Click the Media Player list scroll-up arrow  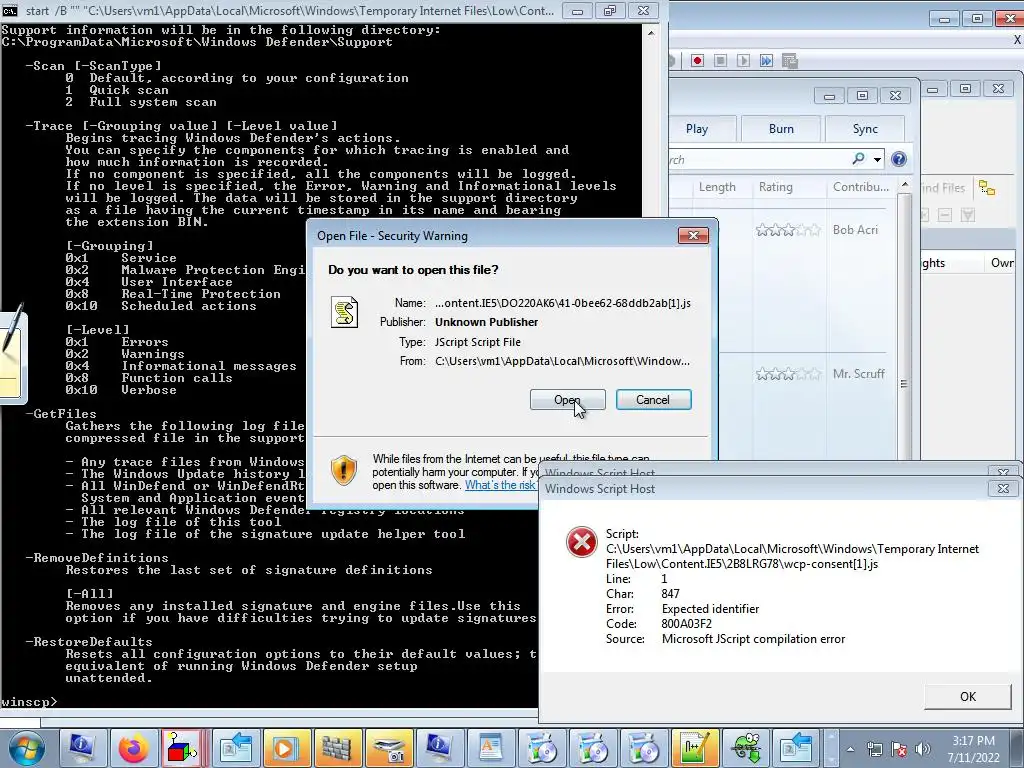904,185
